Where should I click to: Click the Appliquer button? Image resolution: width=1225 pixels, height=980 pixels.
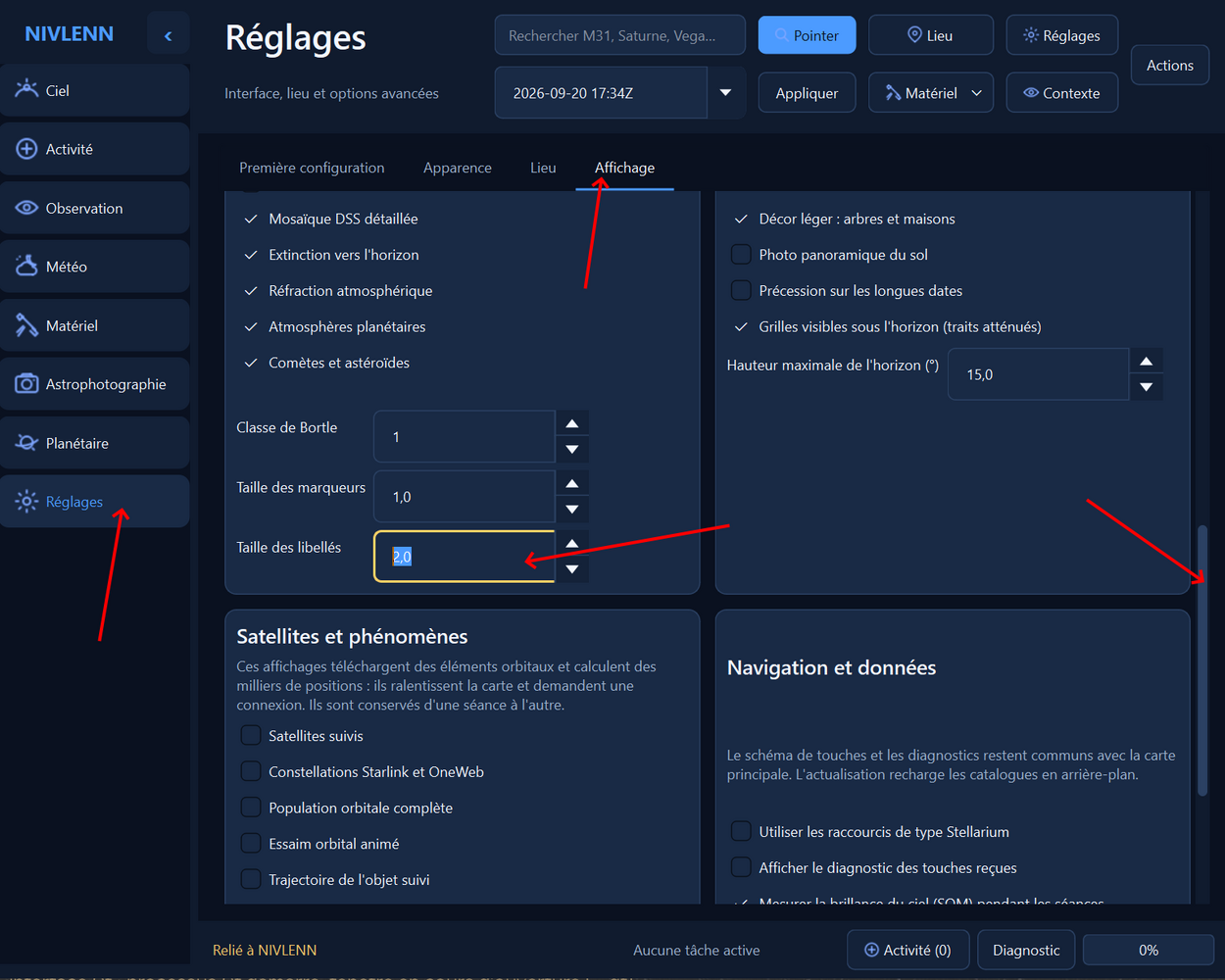click(x=807, y=93)
